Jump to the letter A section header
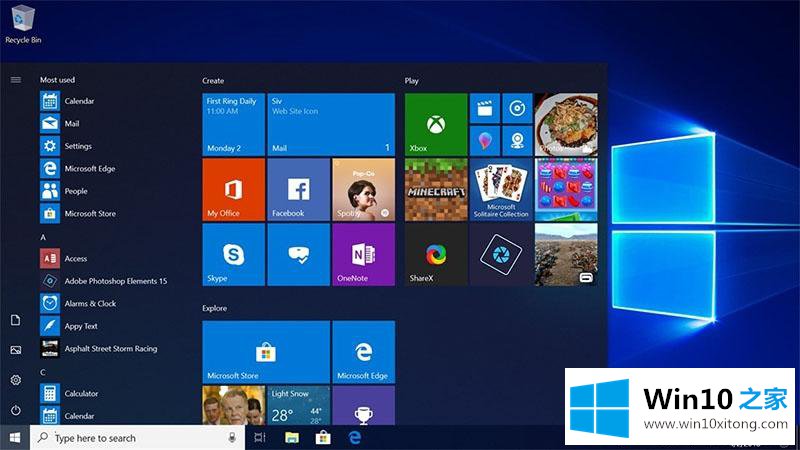 (x=43, y=237)
